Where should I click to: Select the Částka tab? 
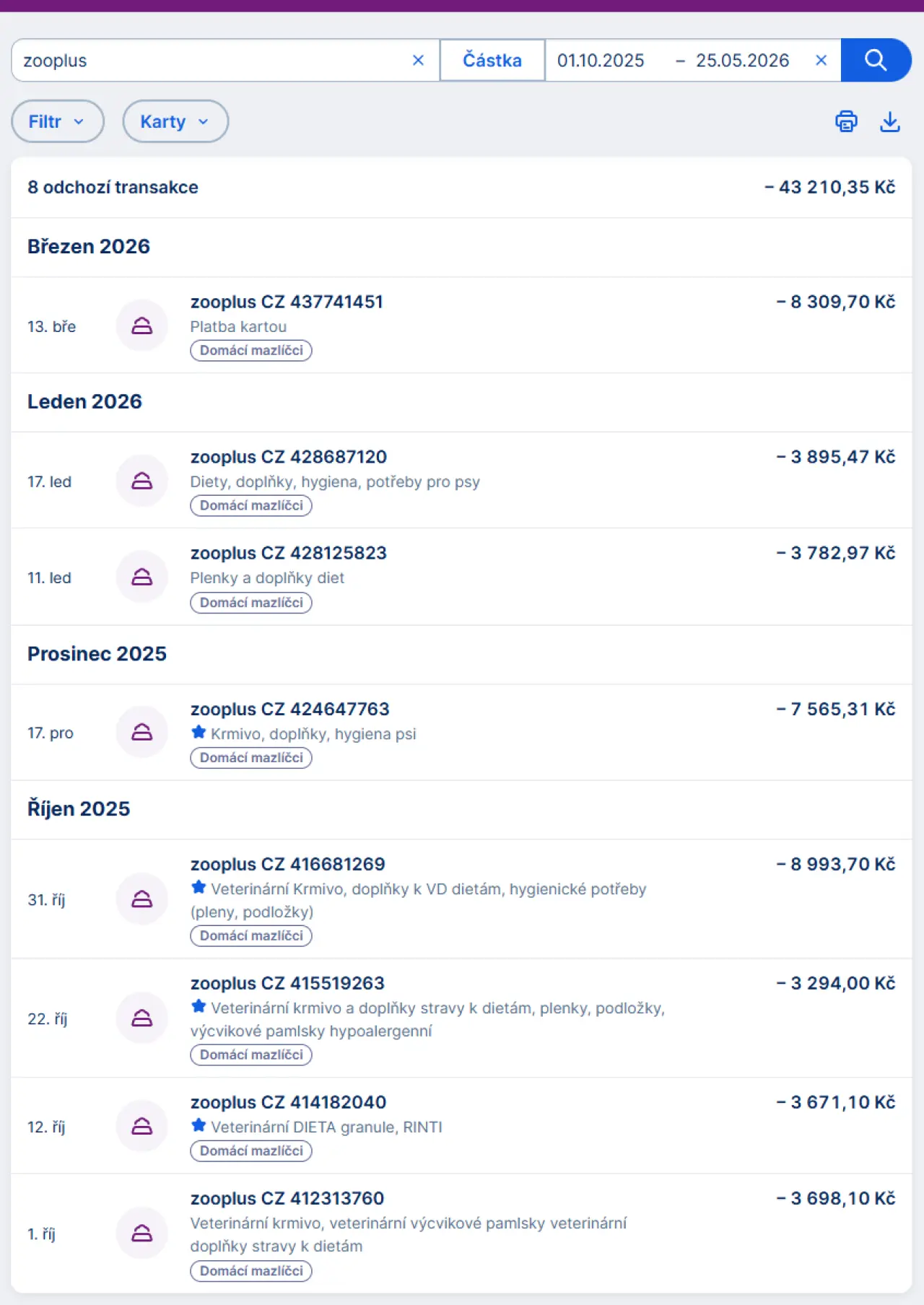point(492,60)
